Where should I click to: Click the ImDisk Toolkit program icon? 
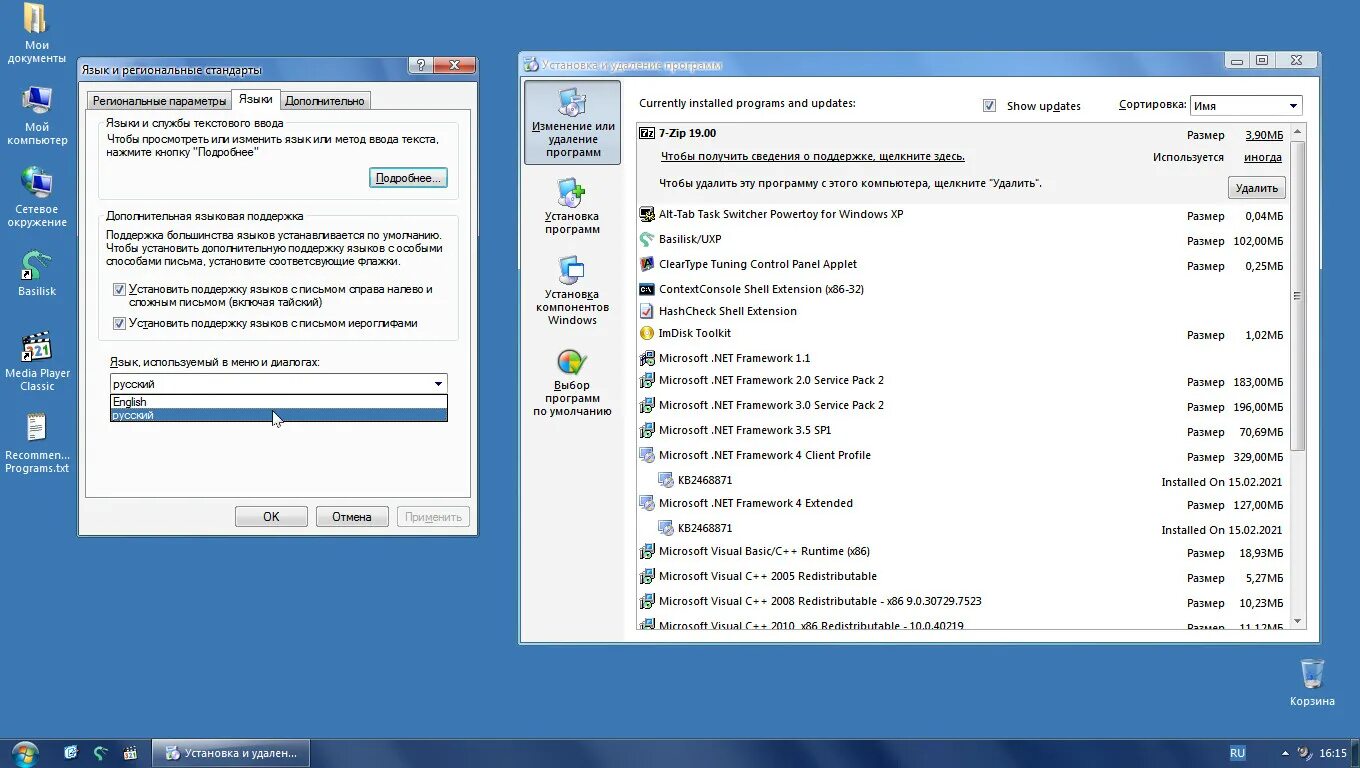[647, 334]
